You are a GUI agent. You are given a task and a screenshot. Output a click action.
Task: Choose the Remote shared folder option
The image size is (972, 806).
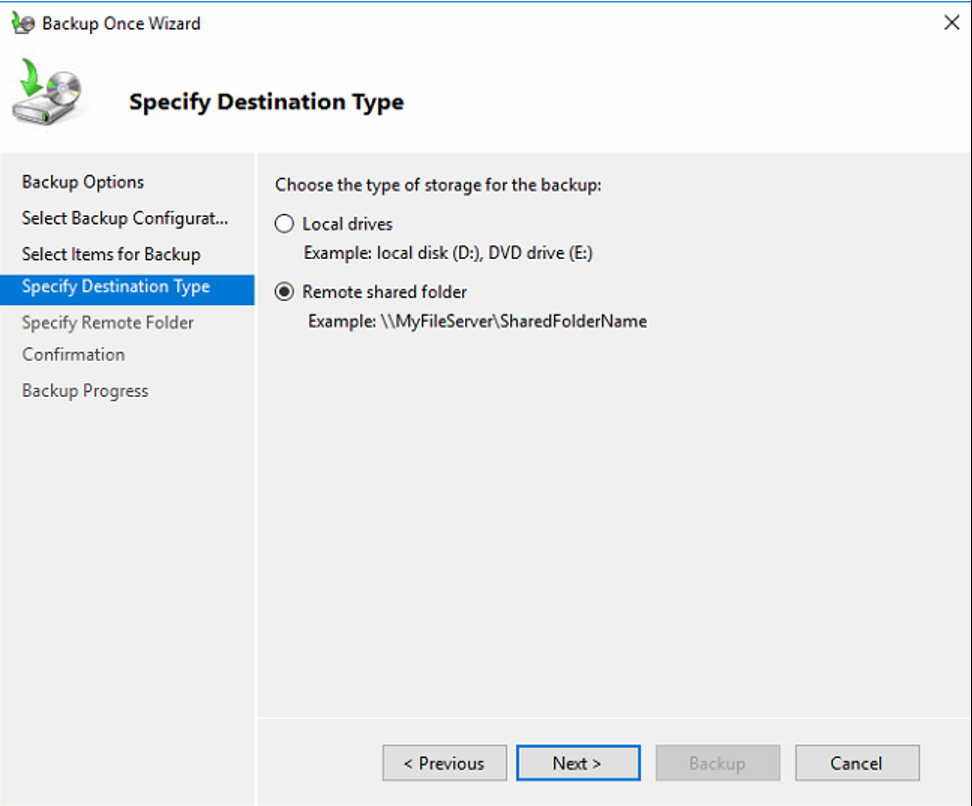click(285, 292)
